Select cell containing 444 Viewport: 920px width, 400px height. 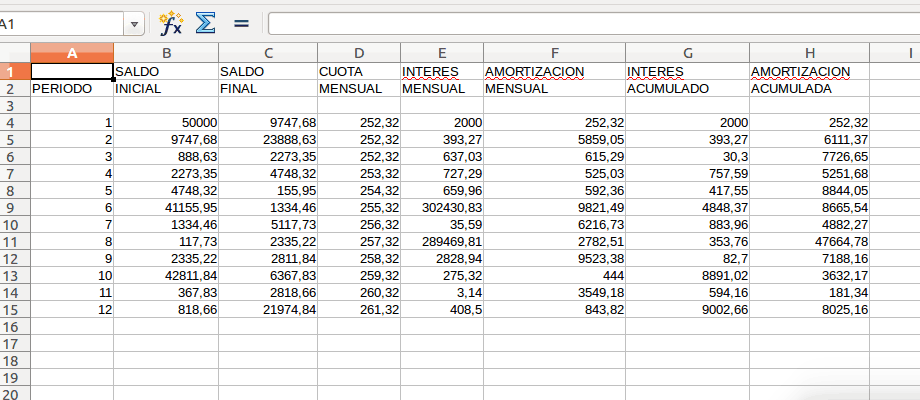click(554, 276)
